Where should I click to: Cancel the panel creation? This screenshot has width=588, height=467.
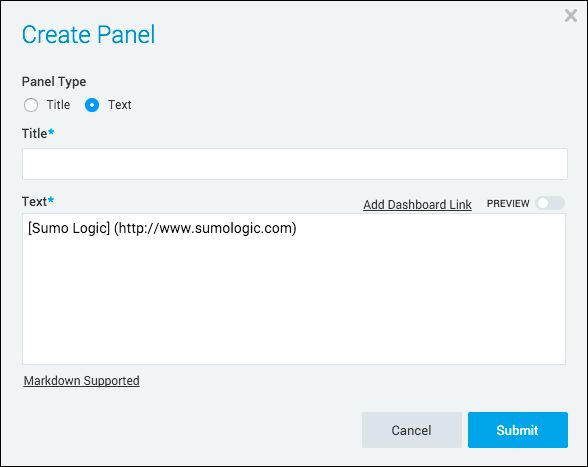[x=412, y=430]
